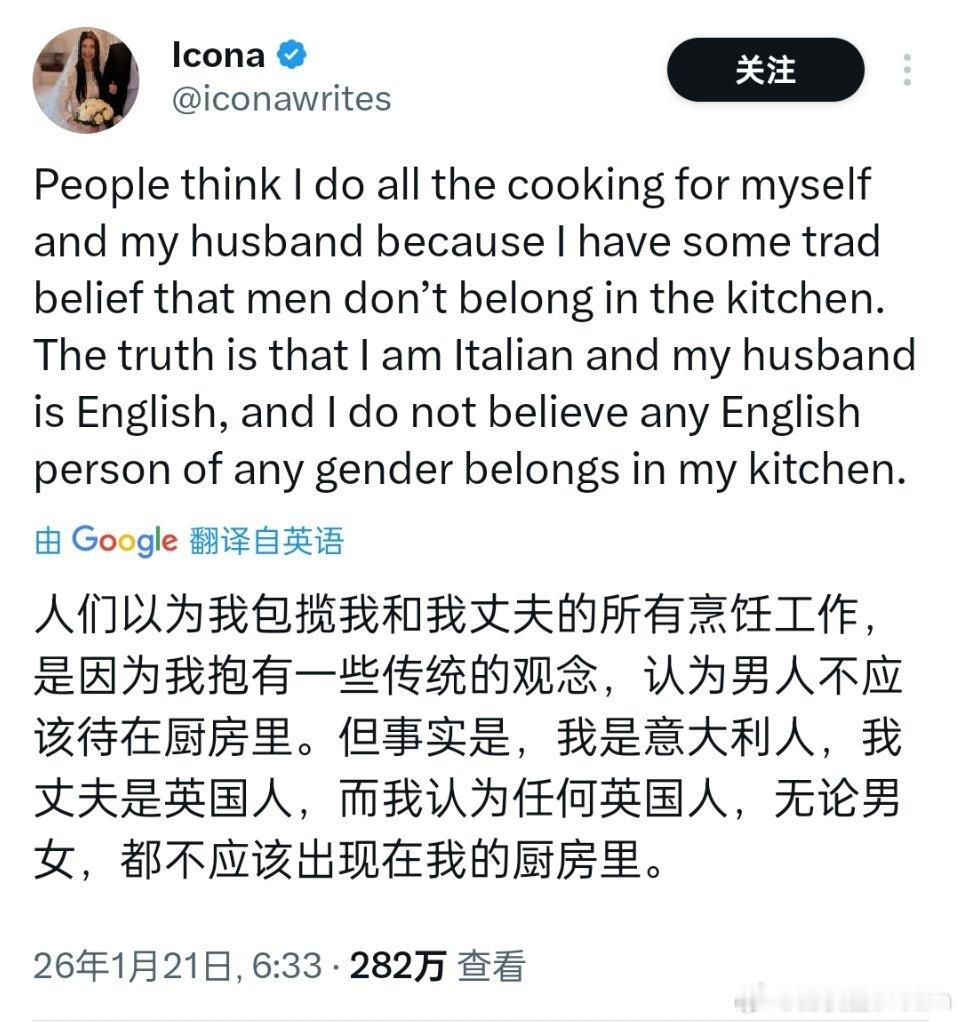Open the @iconawrites profile handle
Image resolution: width=960 pixels, height=1022 pixels.
(283, 99)
